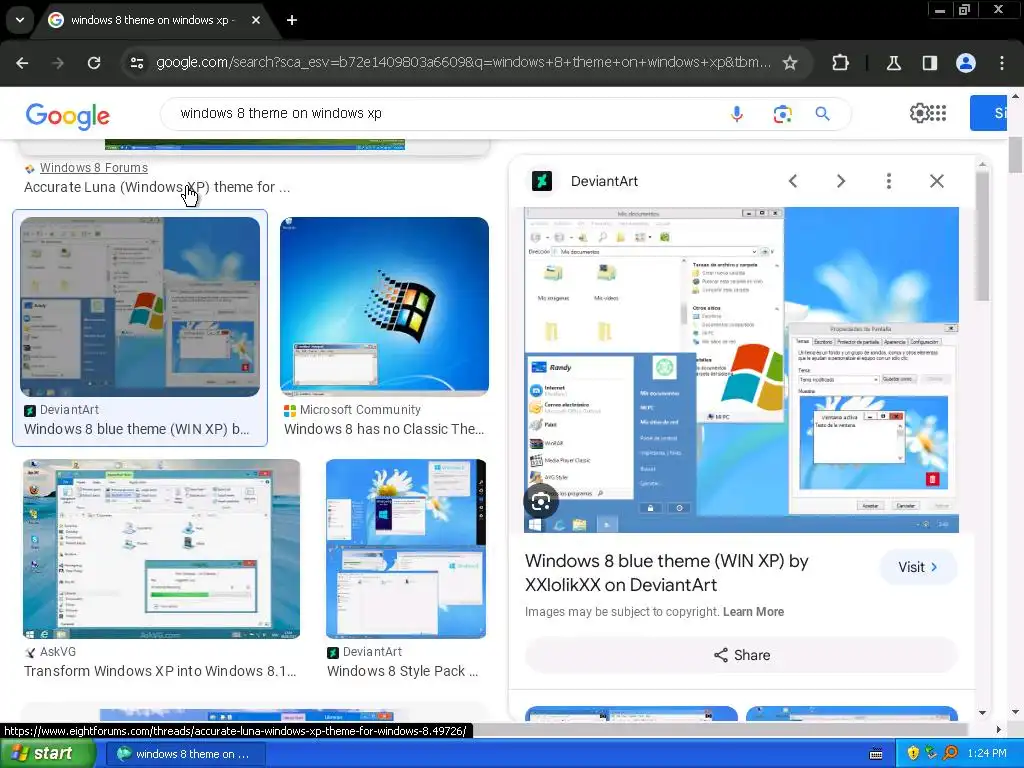Close the 'windows 8 theme' tab
The height and width of the screenshot is (768, 1024).
tap(256, 20)
